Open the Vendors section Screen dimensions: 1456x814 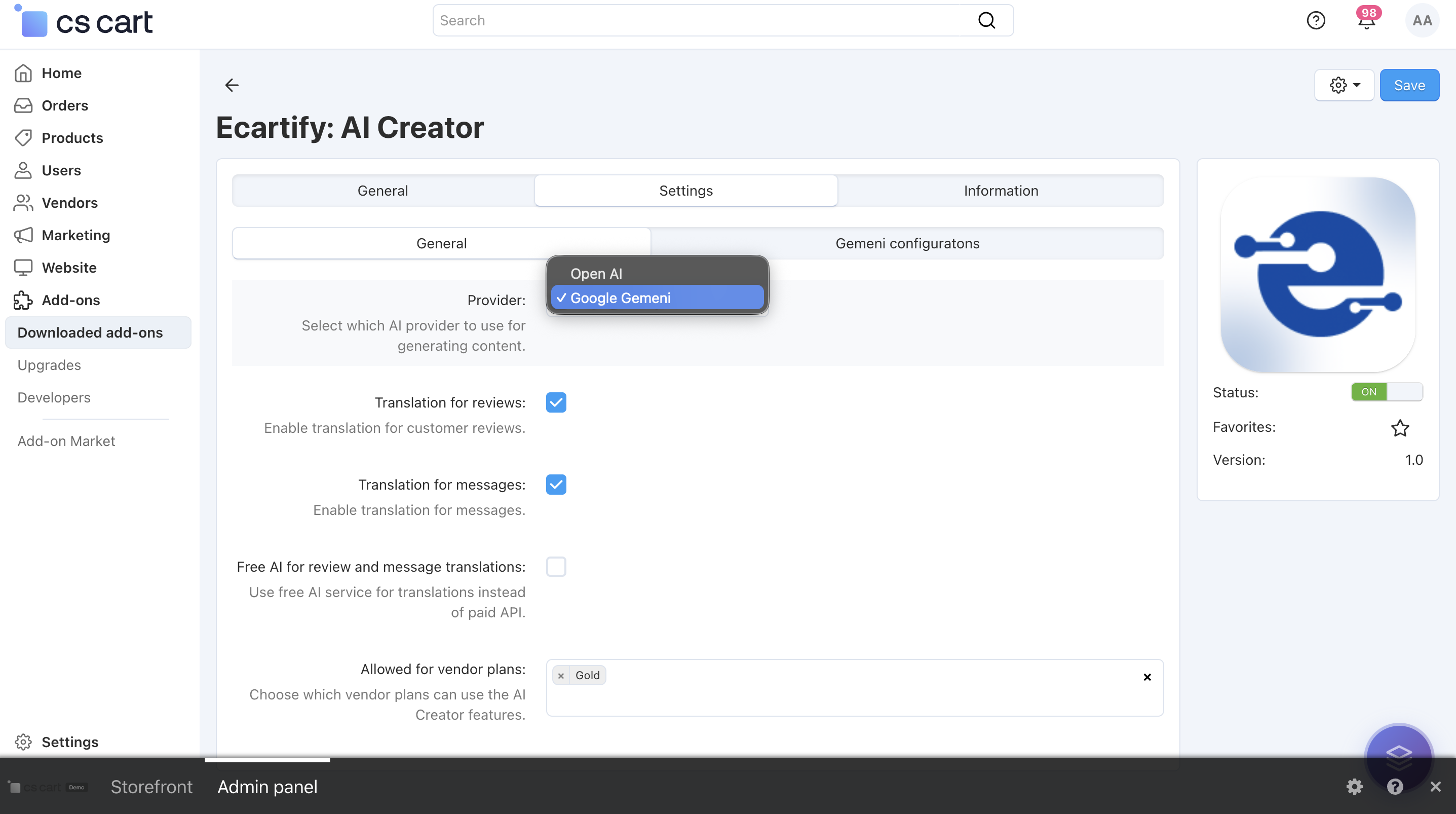pos(70,203)
